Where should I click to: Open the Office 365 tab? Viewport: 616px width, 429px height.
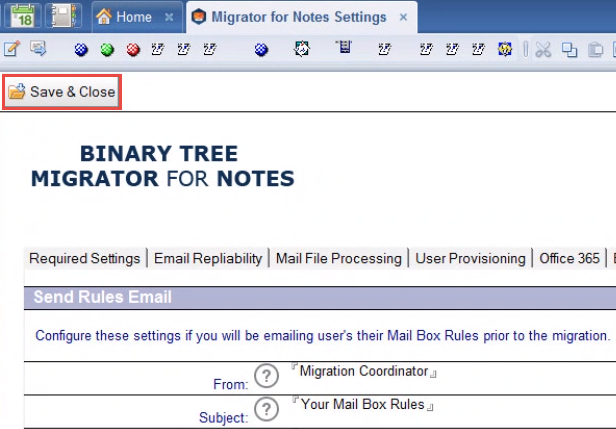569,258
